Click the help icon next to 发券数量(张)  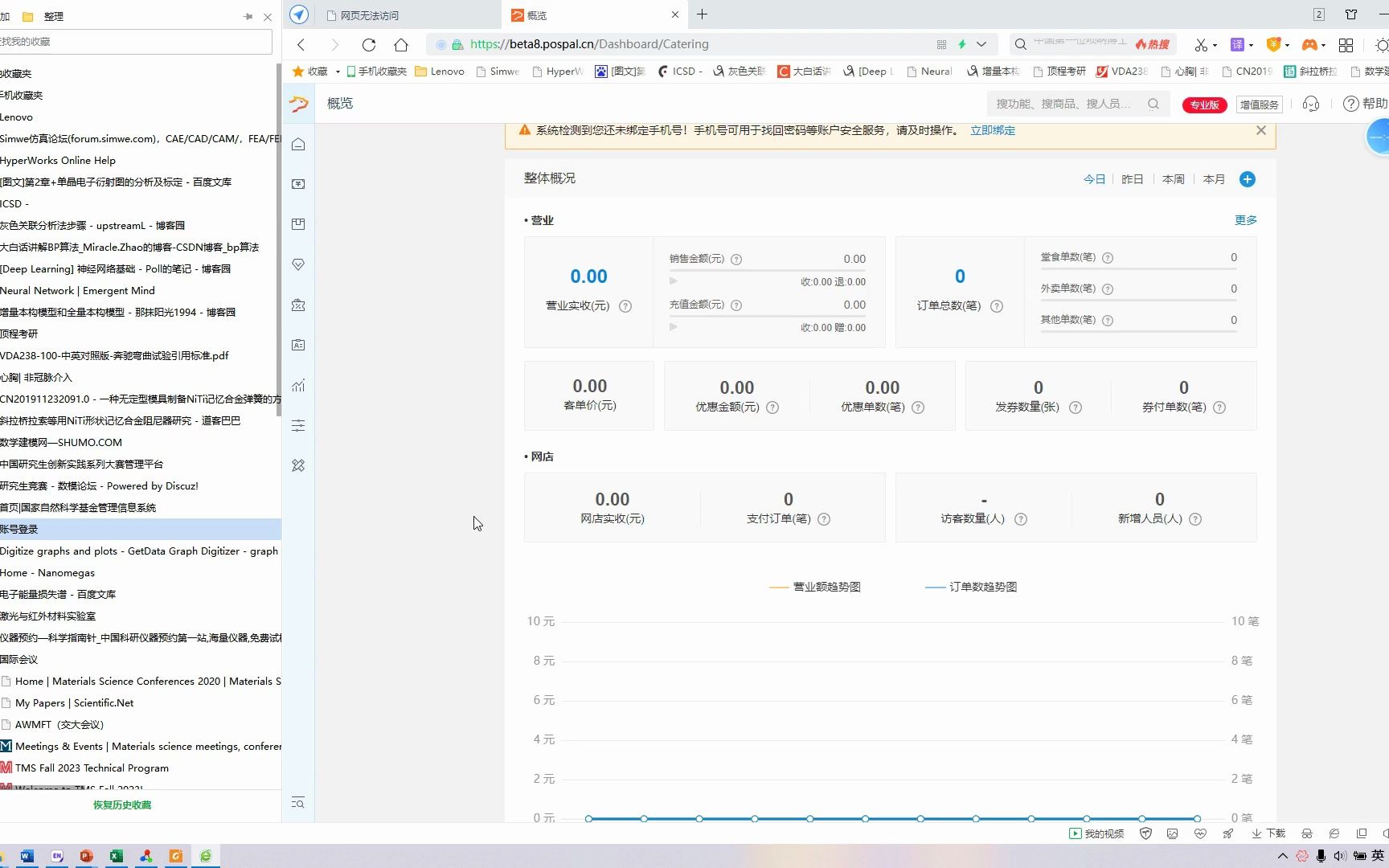1076,407
